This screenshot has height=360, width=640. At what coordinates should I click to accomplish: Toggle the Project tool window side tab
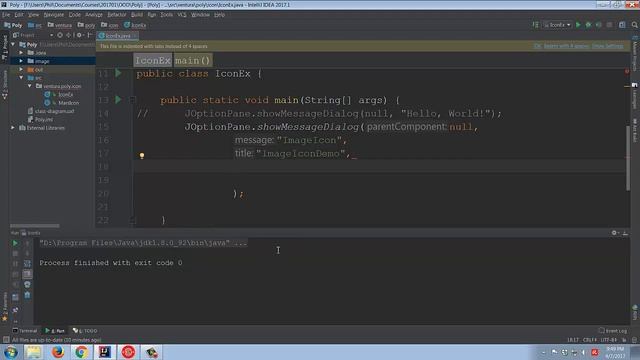tap(4, 48)
